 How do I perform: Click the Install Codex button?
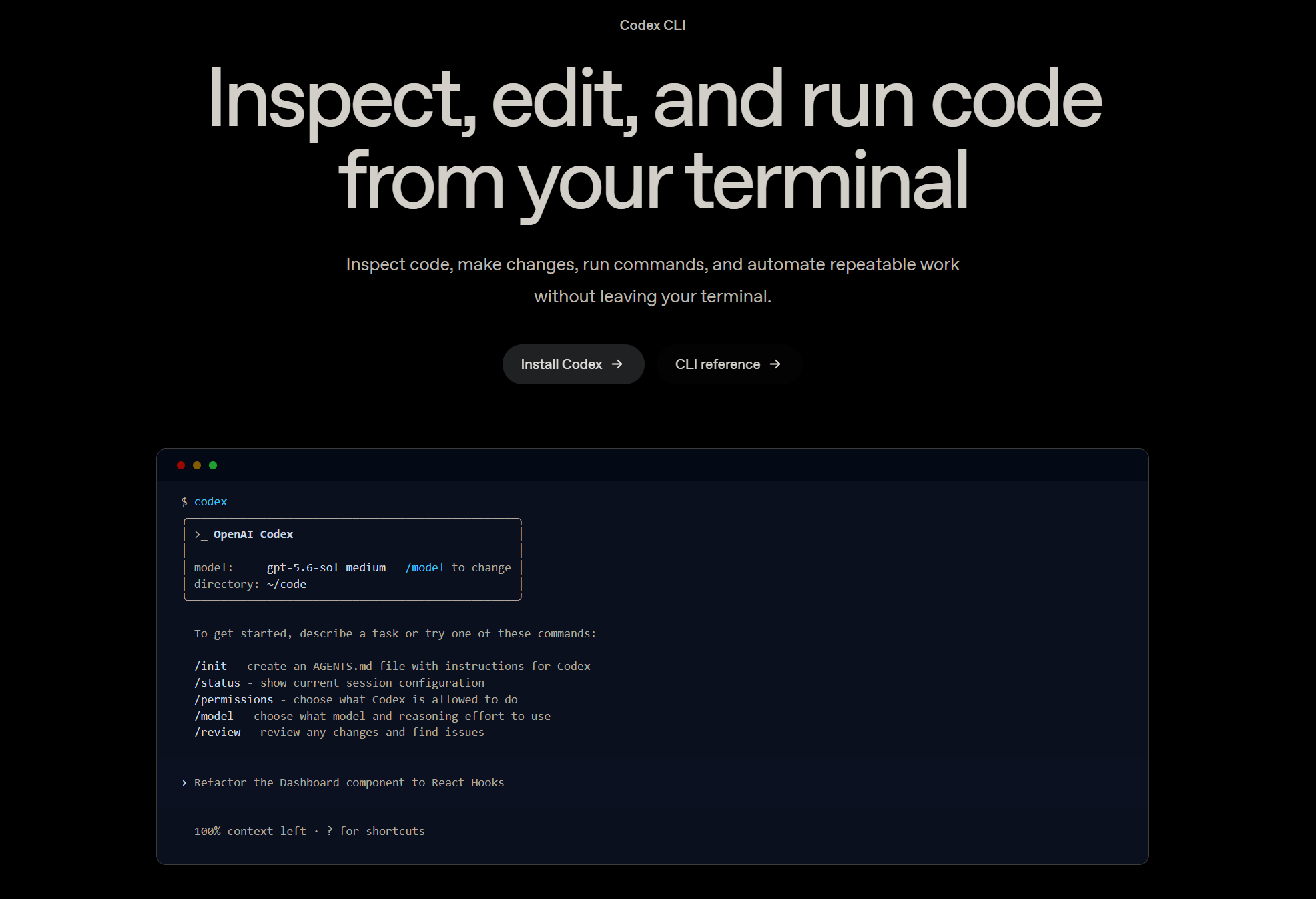click(x=573, y=364)
